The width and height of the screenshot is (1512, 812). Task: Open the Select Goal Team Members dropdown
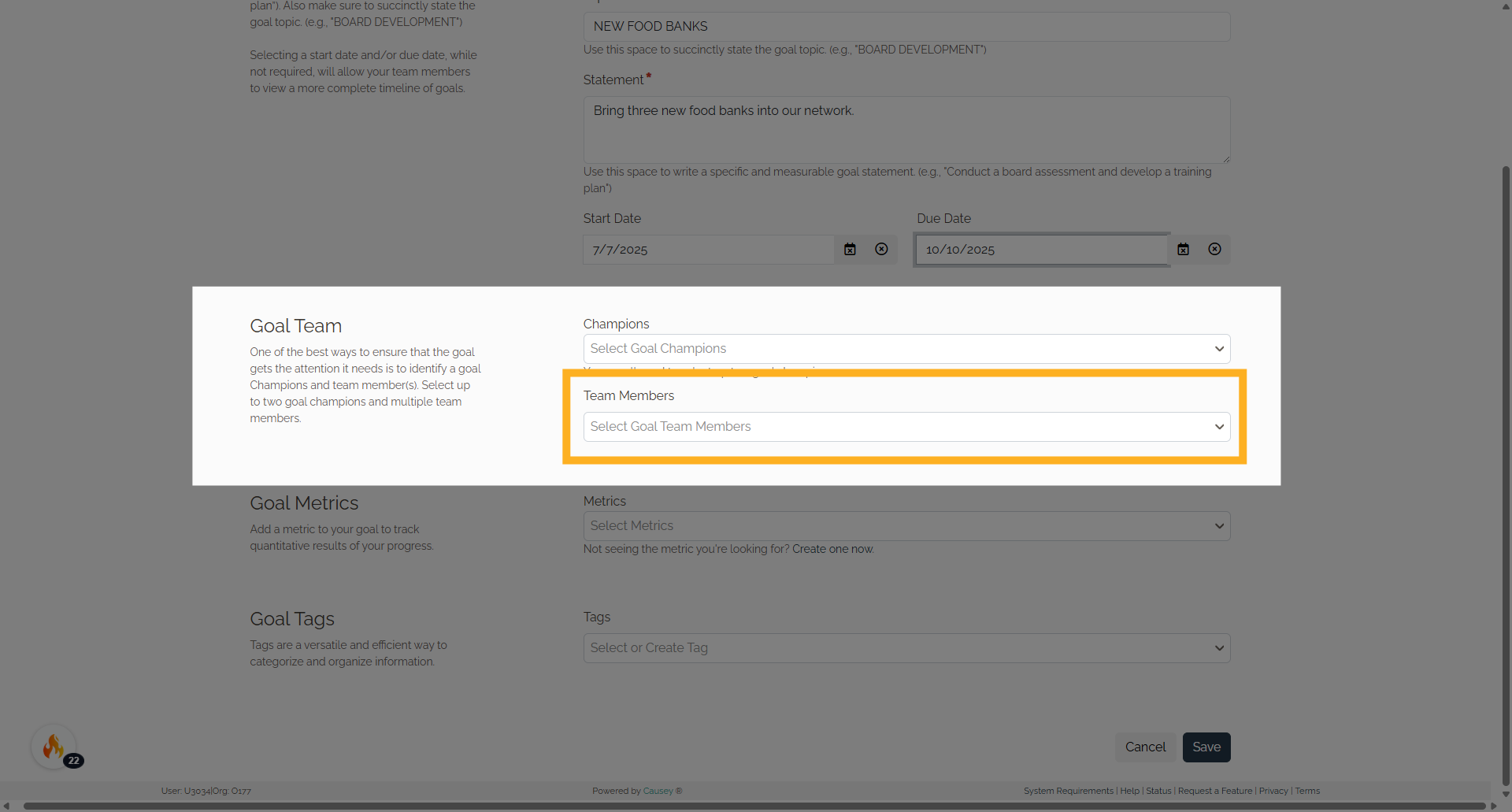[x=906, y=427]
